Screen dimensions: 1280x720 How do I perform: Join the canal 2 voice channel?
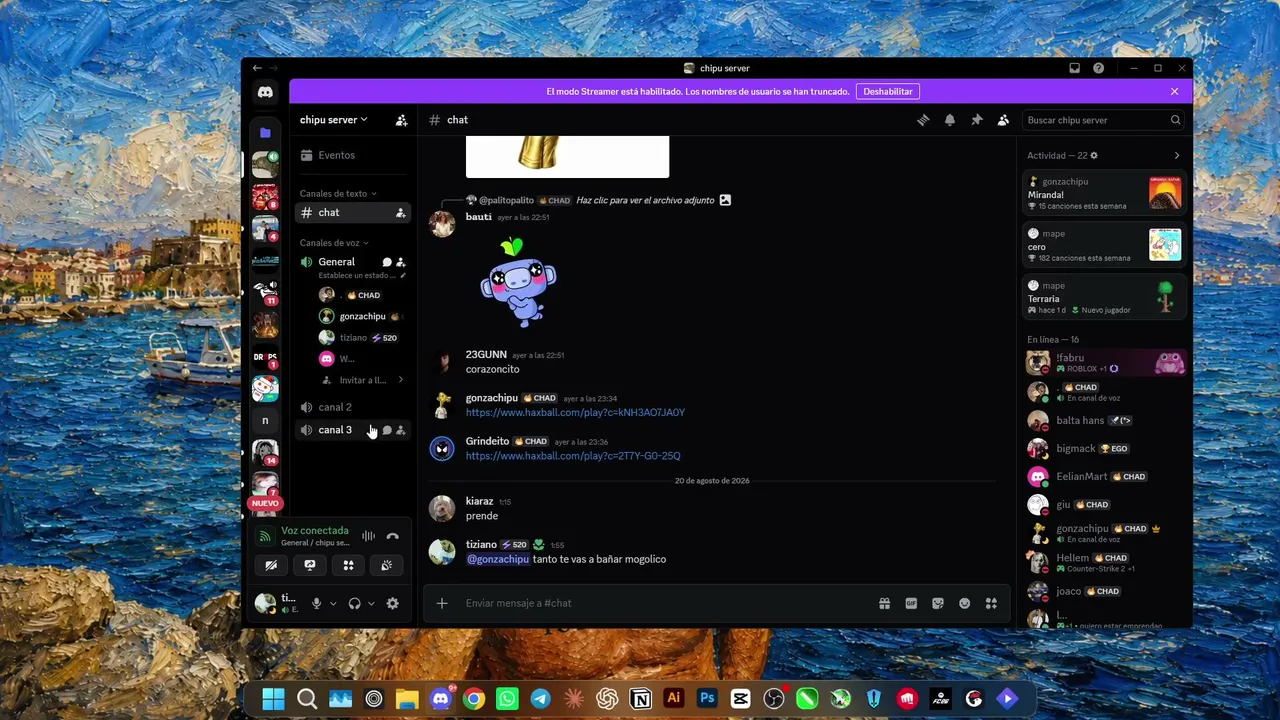[x=352, y=407]
